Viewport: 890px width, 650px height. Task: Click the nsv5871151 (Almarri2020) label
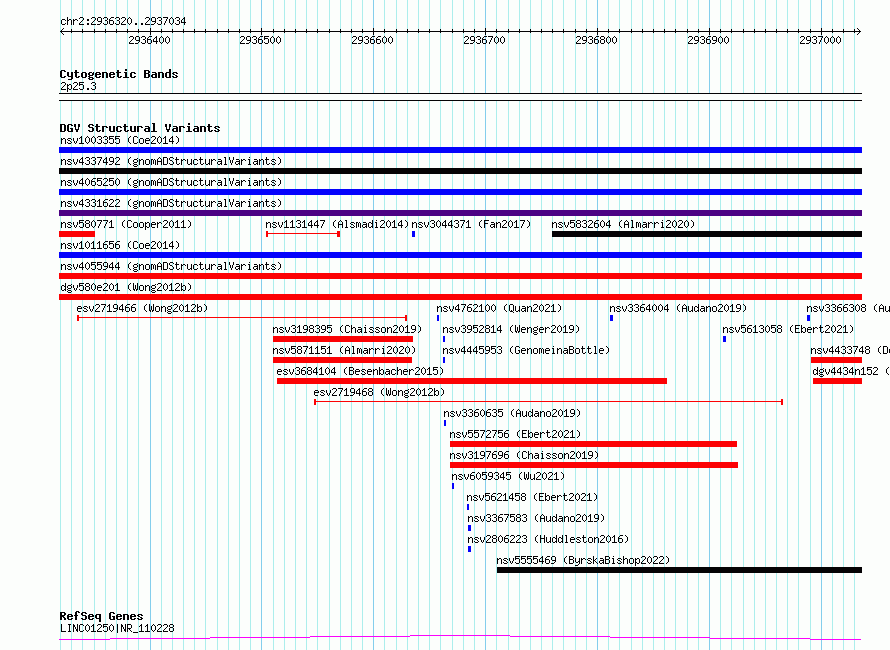click(344, 350)
